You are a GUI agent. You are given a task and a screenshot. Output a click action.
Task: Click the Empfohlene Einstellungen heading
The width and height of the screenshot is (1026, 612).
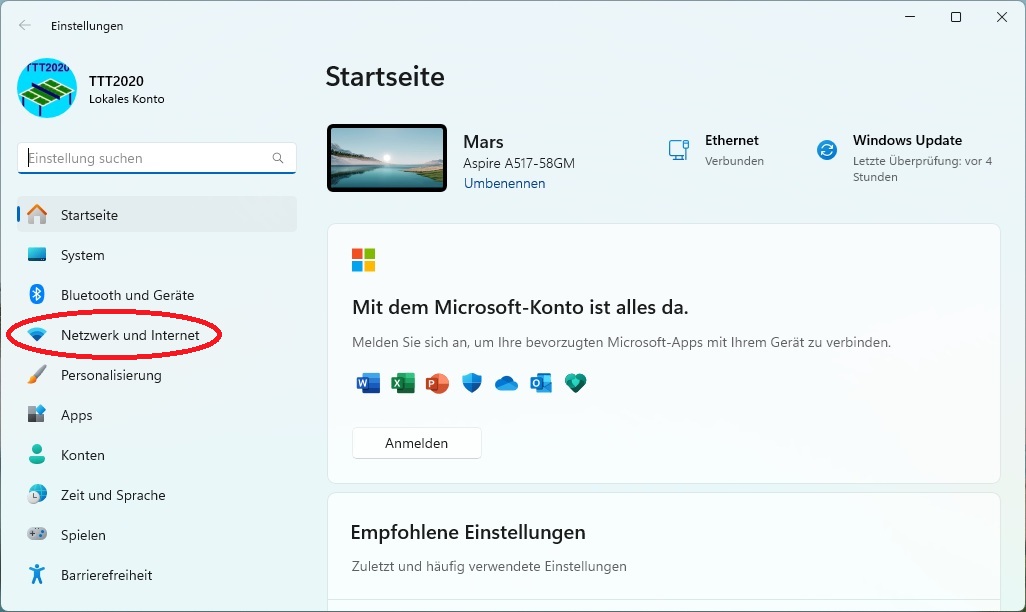[x=468, y=532]
